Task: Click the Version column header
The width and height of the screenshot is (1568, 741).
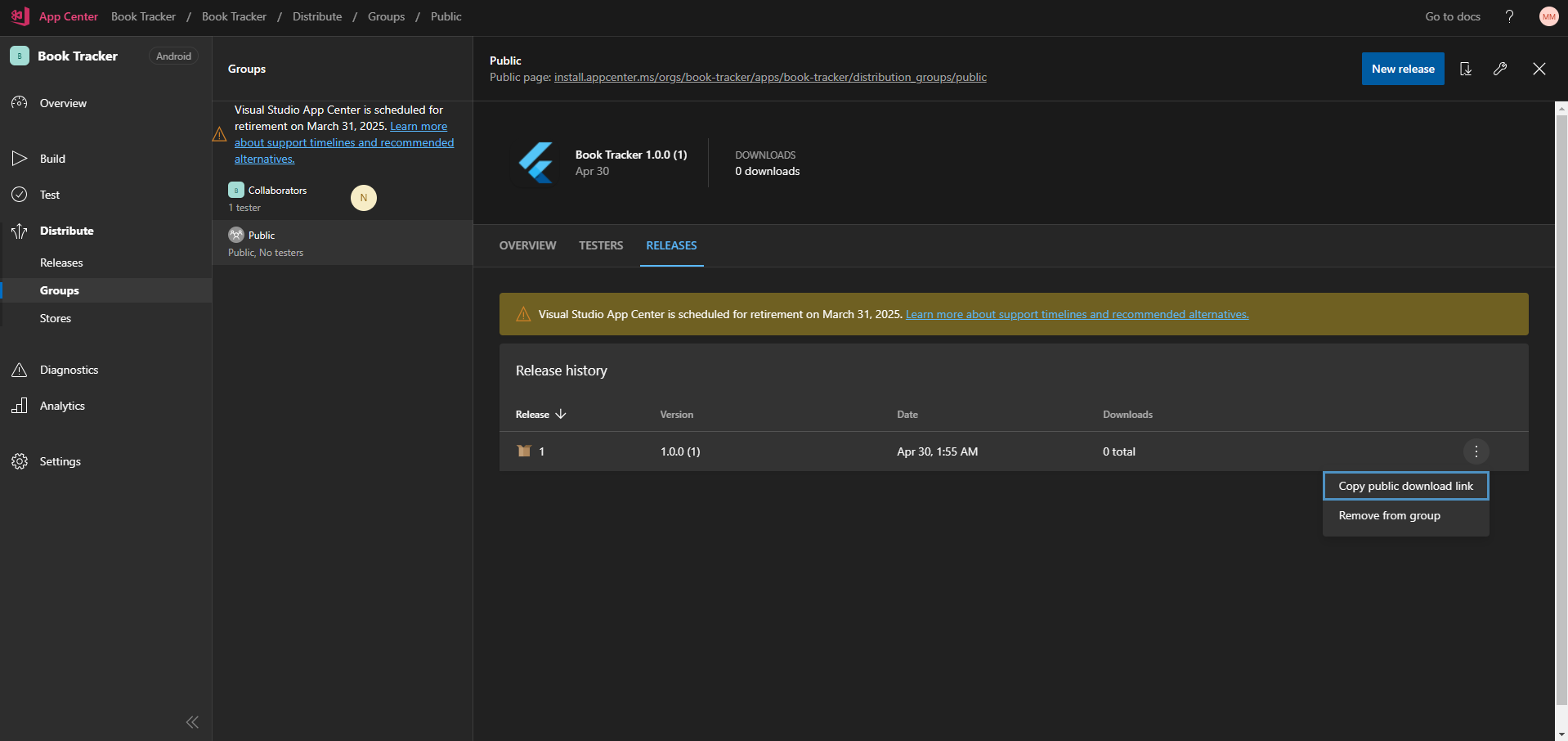Action: [677, 415]
